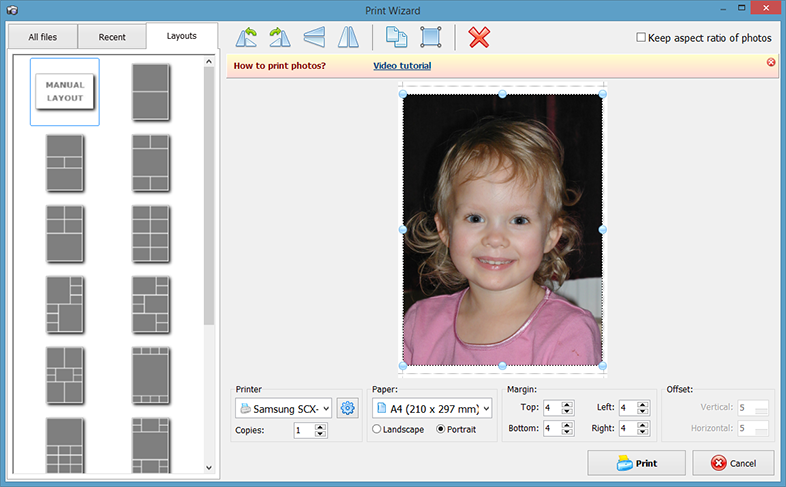Open printer settings gear icon
The image size is (786, 487).
[347, 408]
